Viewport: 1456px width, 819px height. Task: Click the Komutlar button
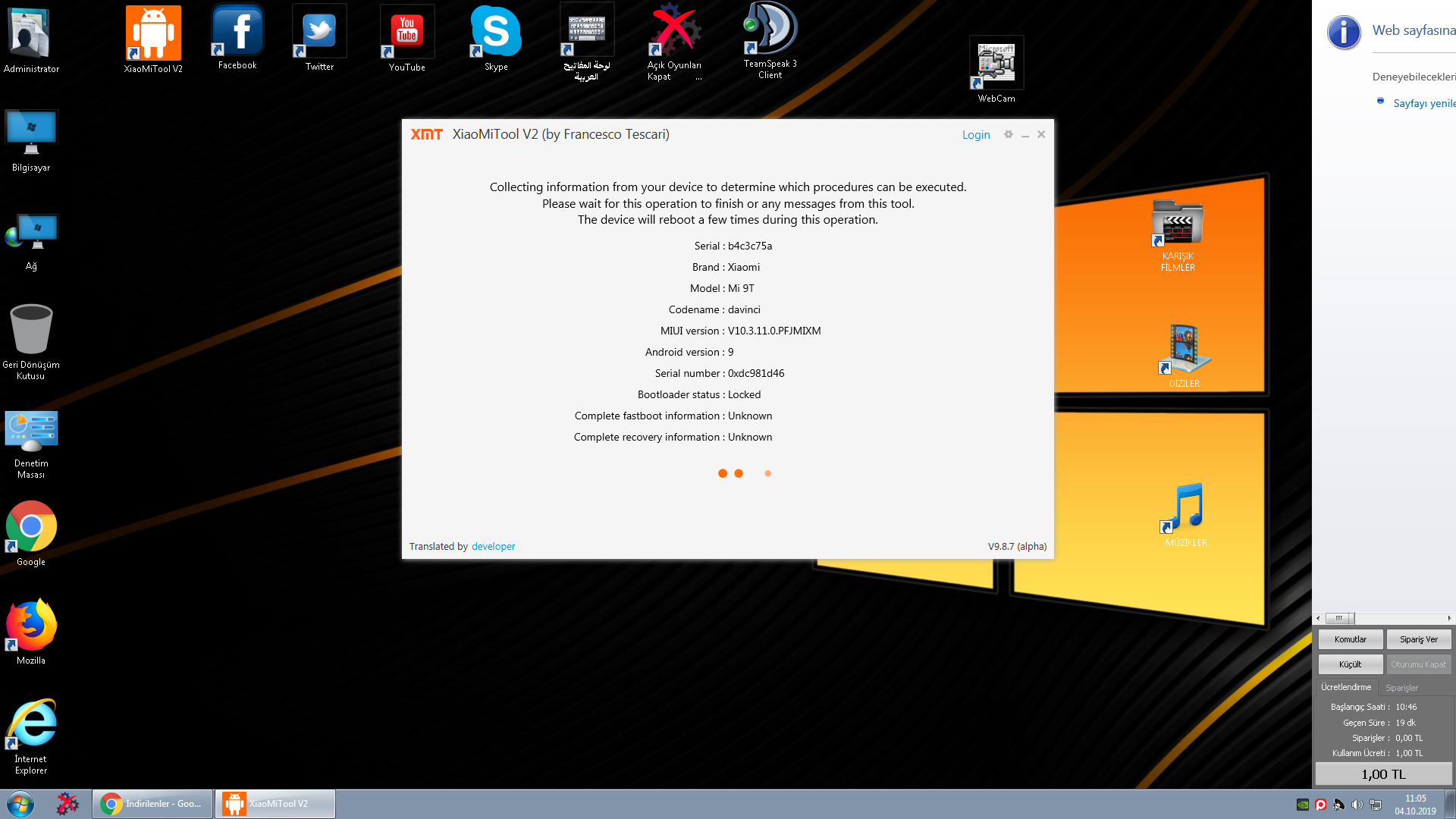1350,639
